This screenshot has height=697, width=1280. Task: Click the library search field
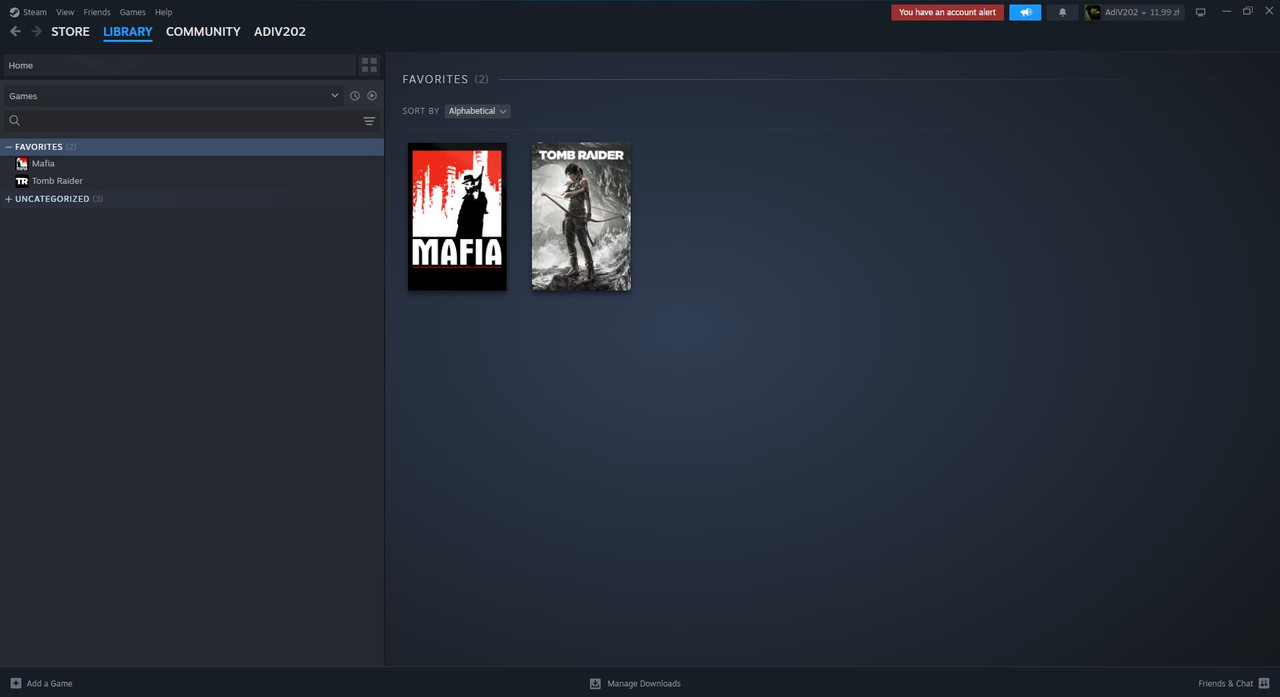[x=190, y=121]
